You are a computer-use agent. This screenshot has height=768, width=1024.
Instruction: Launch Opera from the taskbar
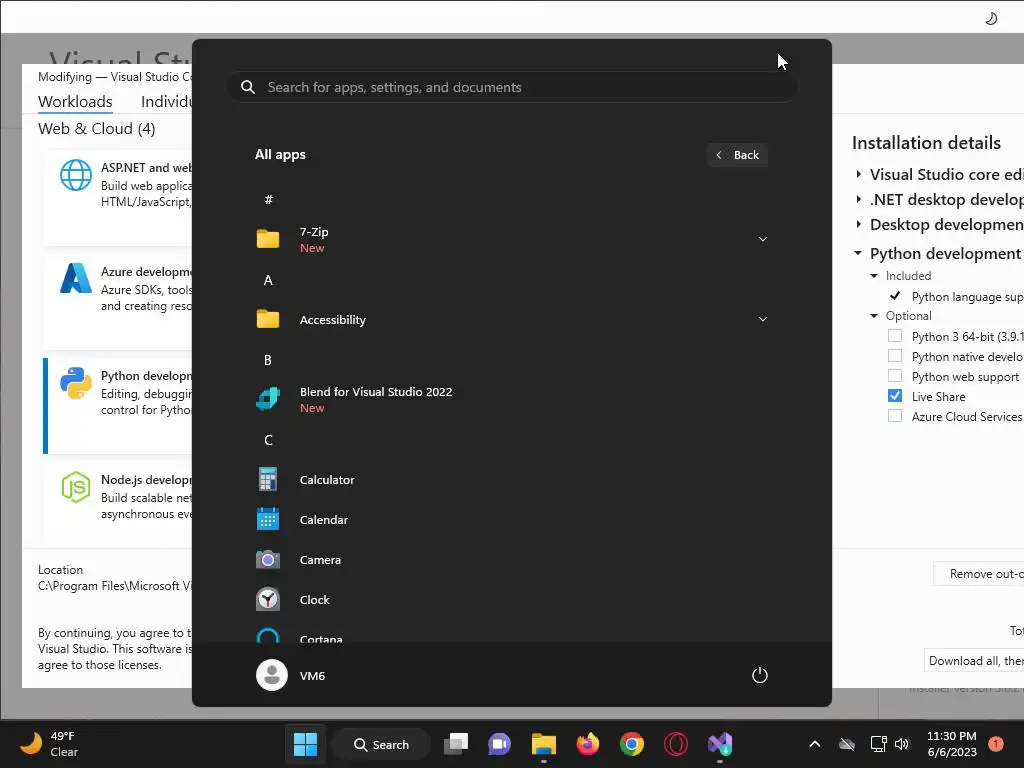(x=675, y=744)
